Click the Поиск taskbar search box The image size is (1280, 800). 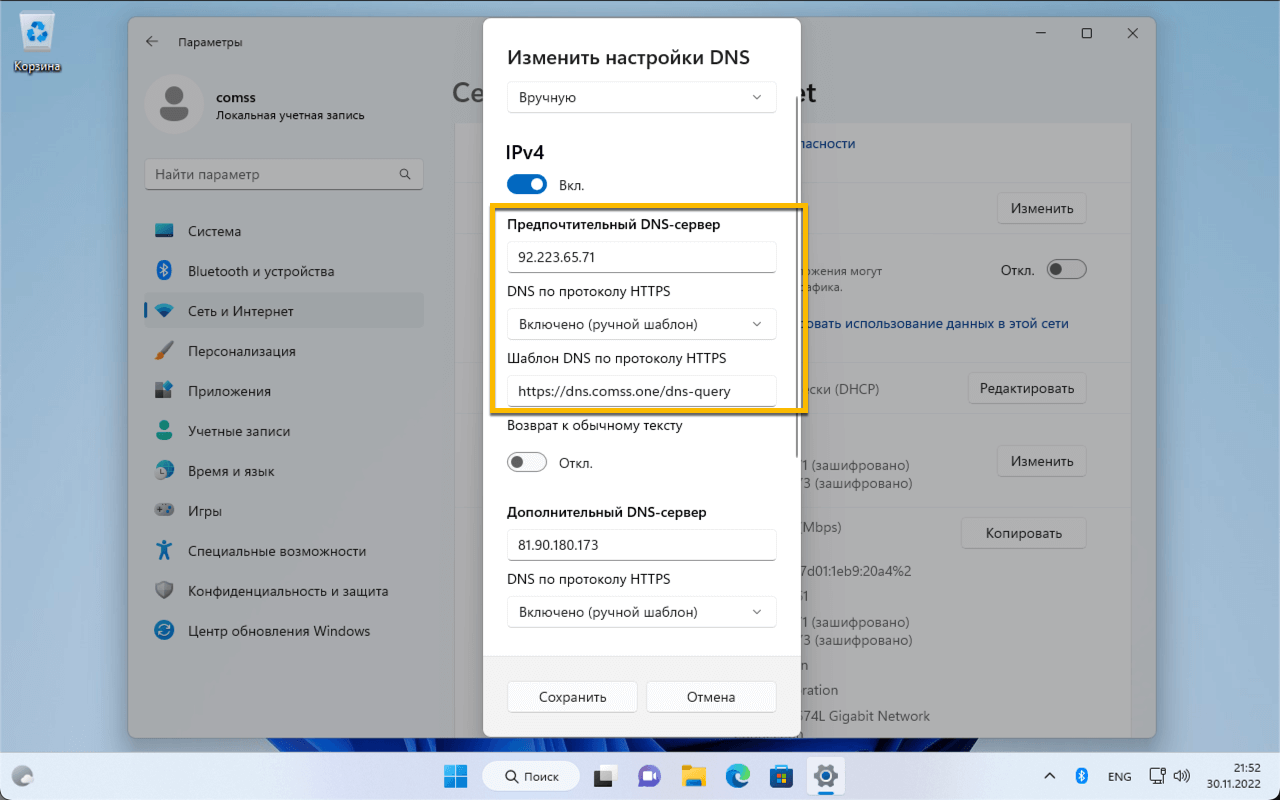tap(531, 776)
